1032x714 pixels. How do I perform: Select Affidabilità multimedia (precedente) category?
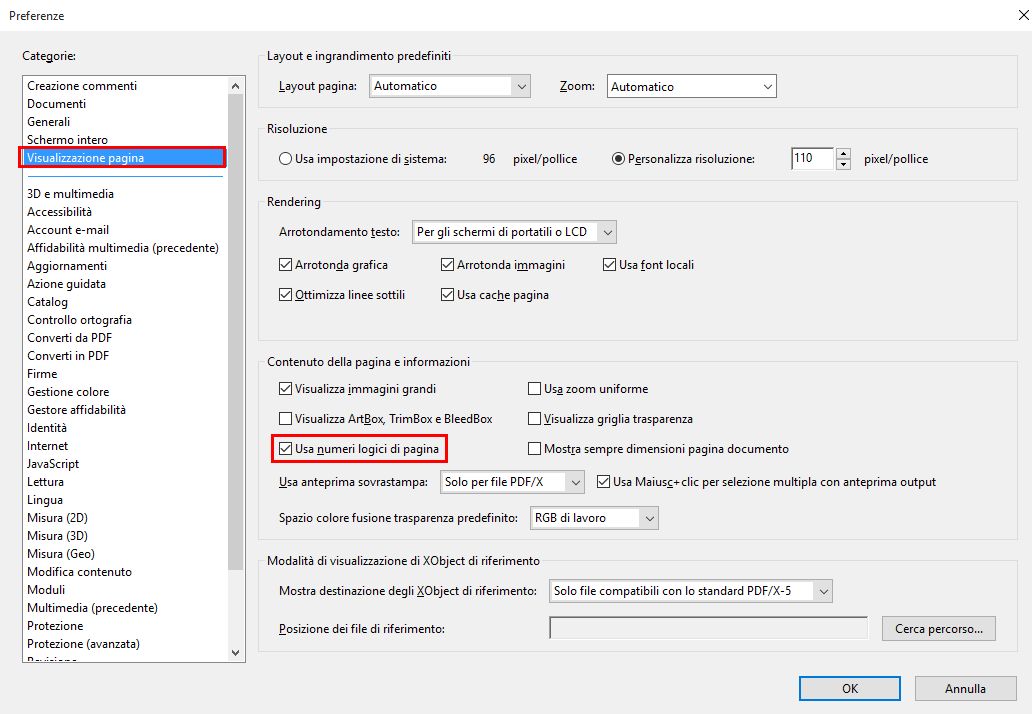125,247
